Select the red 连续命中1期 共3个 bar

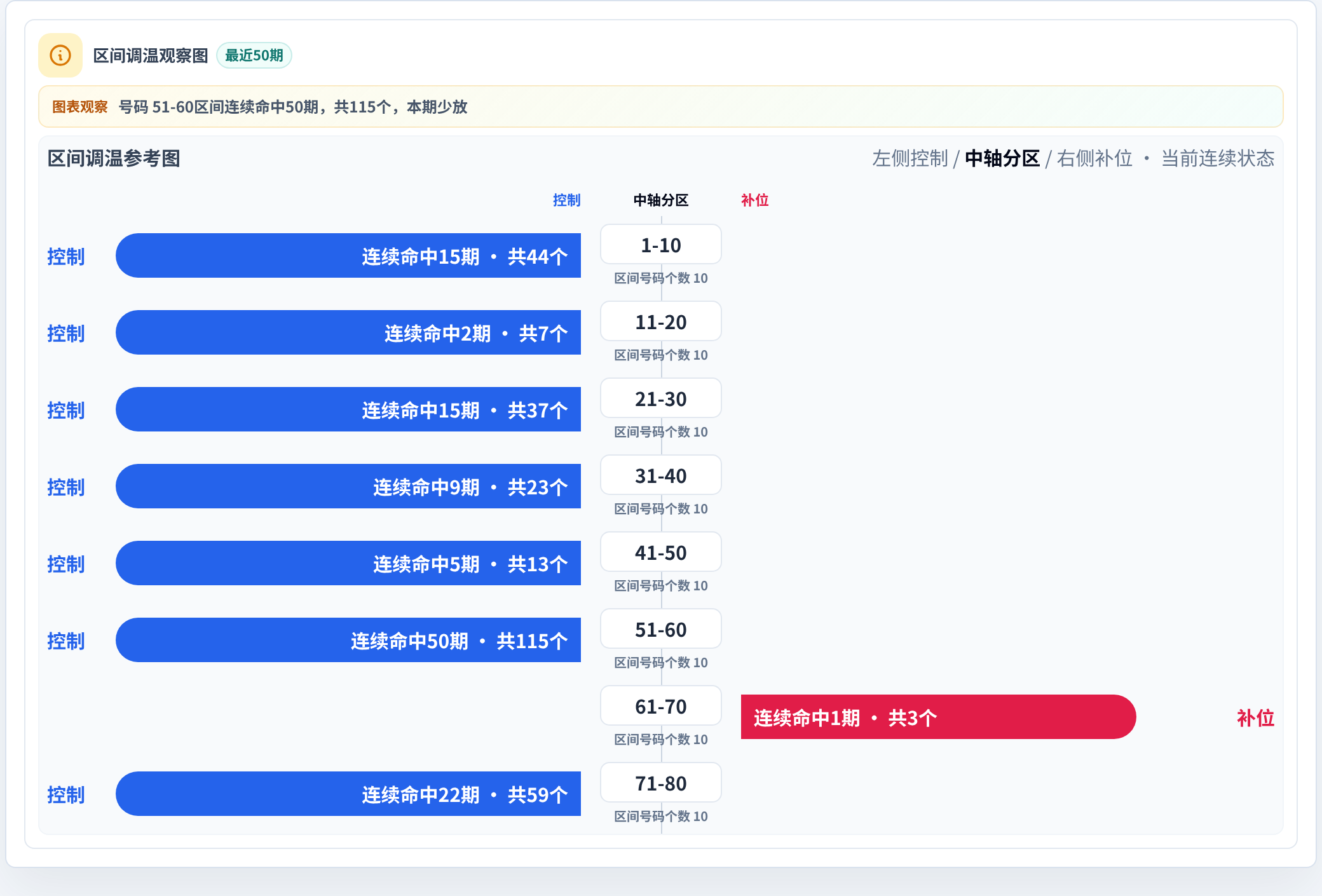[939, 717]
